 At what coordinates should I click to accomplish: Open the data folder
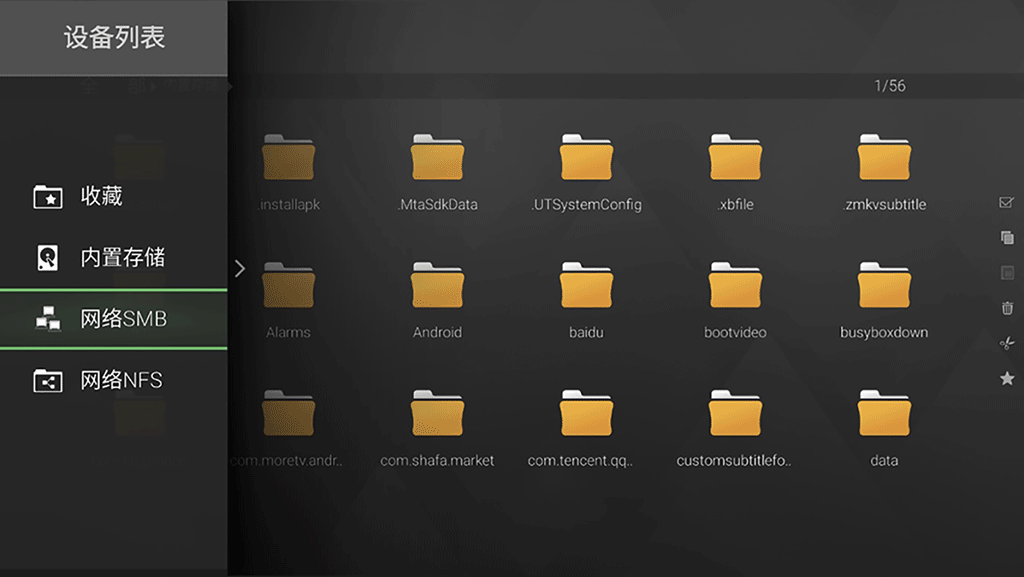pos(884,428)
